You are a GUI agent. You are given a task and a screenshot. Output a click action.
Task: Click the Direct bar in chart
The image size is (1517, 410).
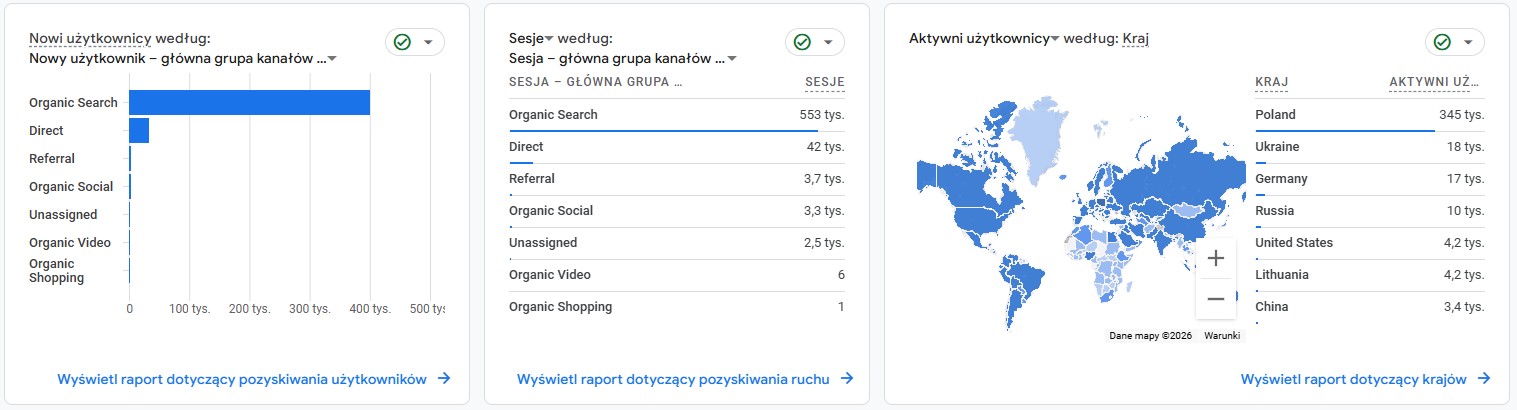click(x=139, y=130)
